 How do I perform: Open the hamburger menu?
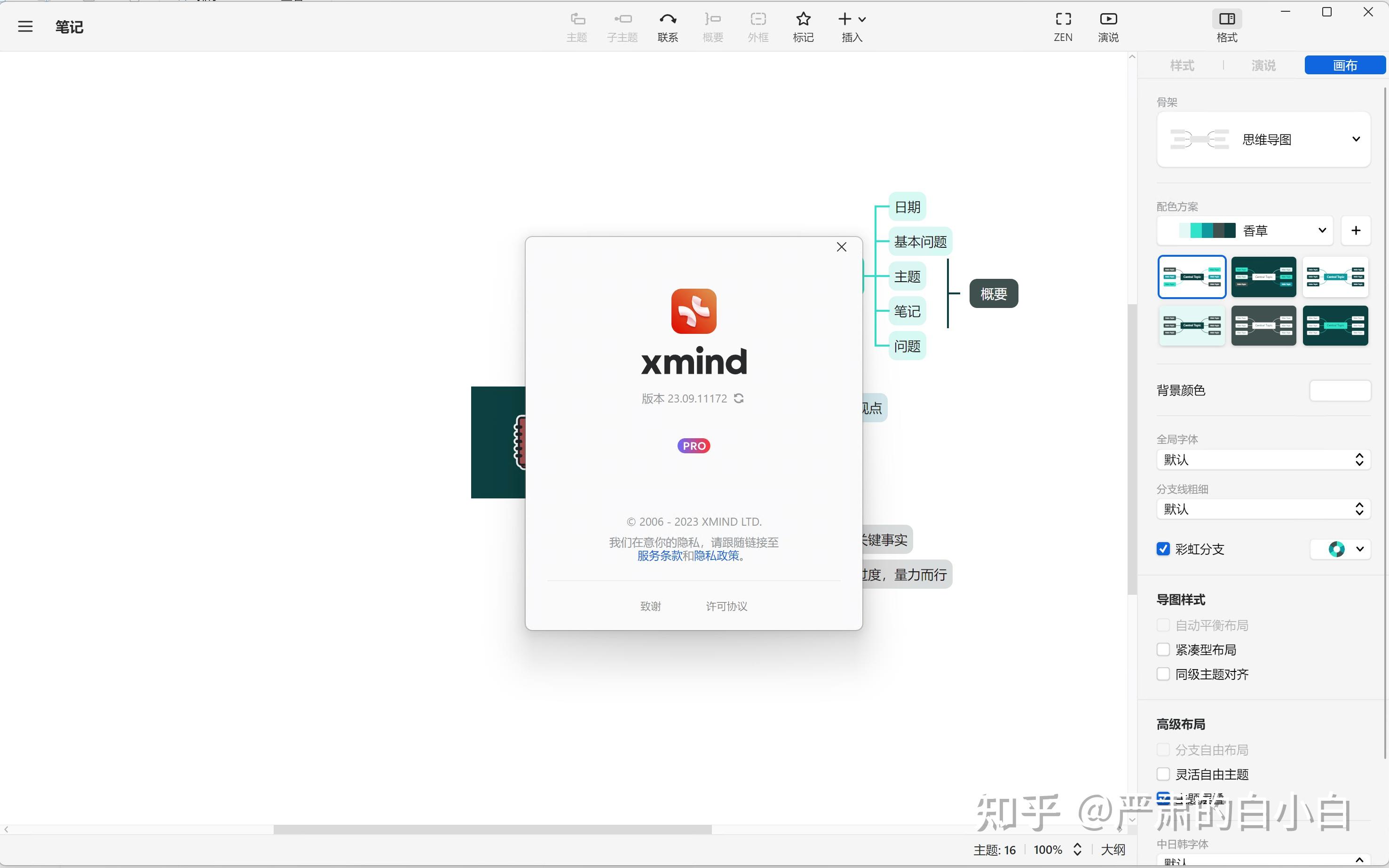25,26
